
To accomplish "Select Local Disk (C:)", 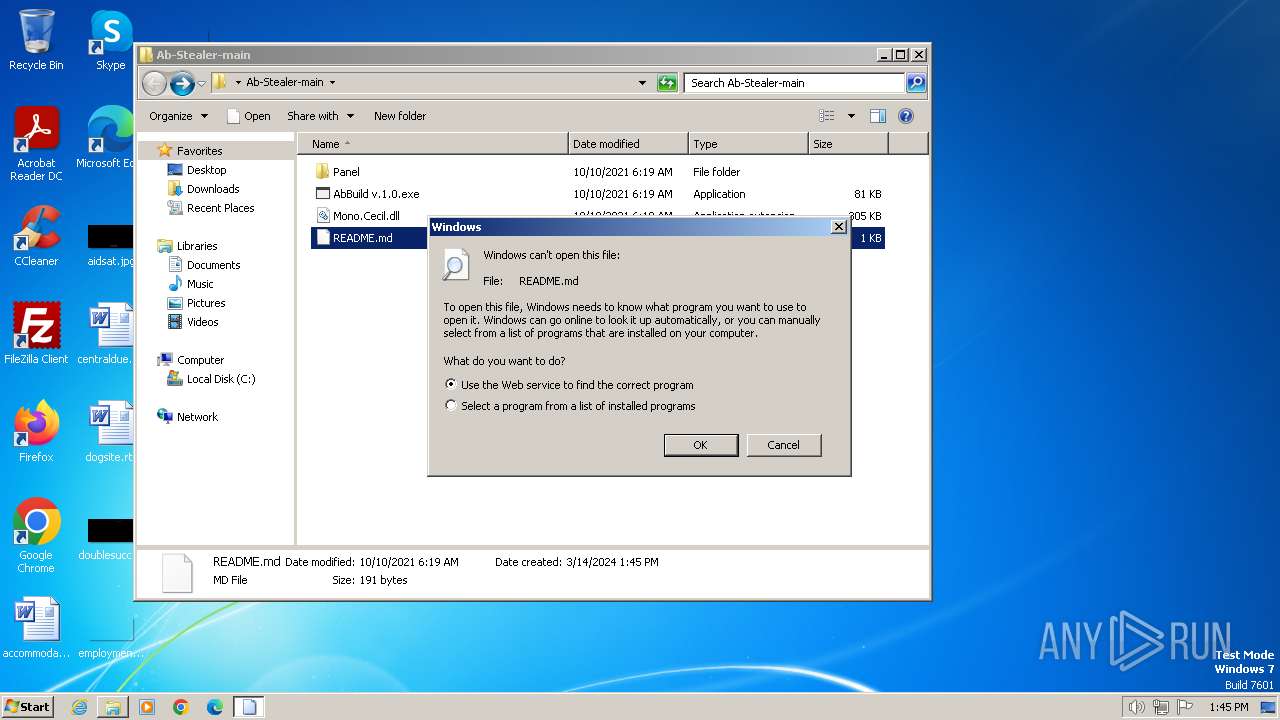I will coord(221,379).
